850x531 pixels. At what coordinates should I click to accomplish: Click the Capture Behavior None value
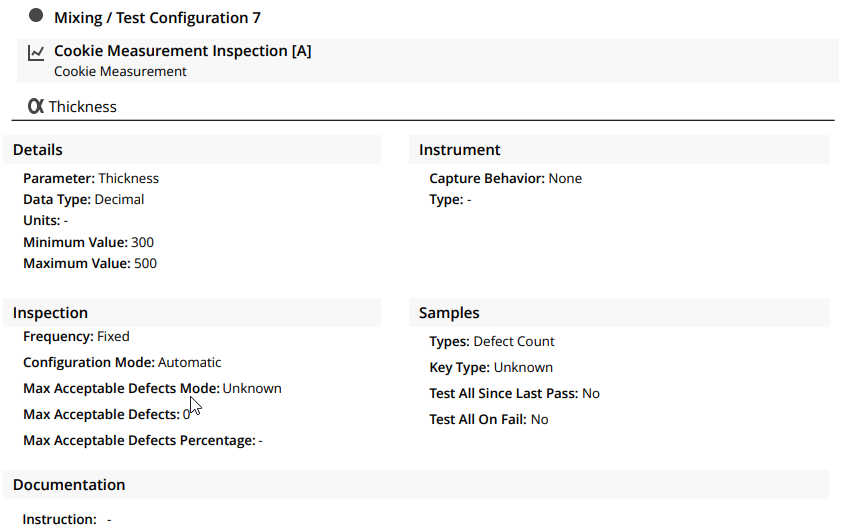565,178
